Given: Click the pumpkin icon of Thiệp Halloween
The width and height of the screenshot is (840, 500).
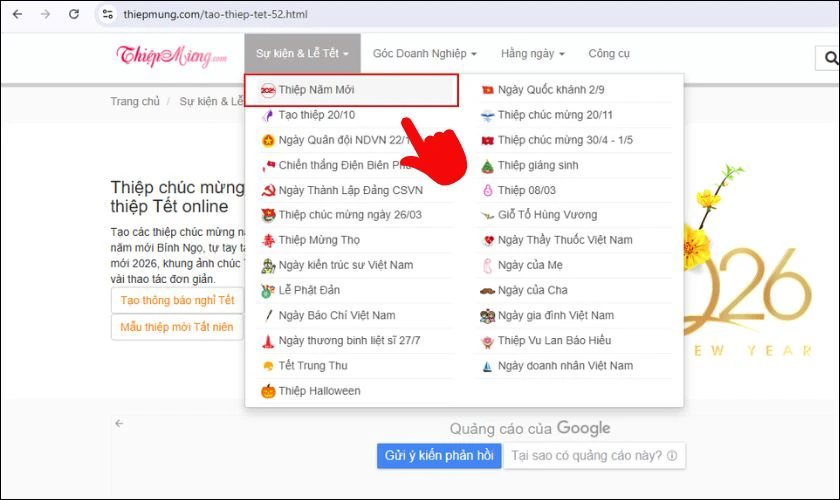Looking at the screenshot, I should pyautogui.click(x=268, y=391).
